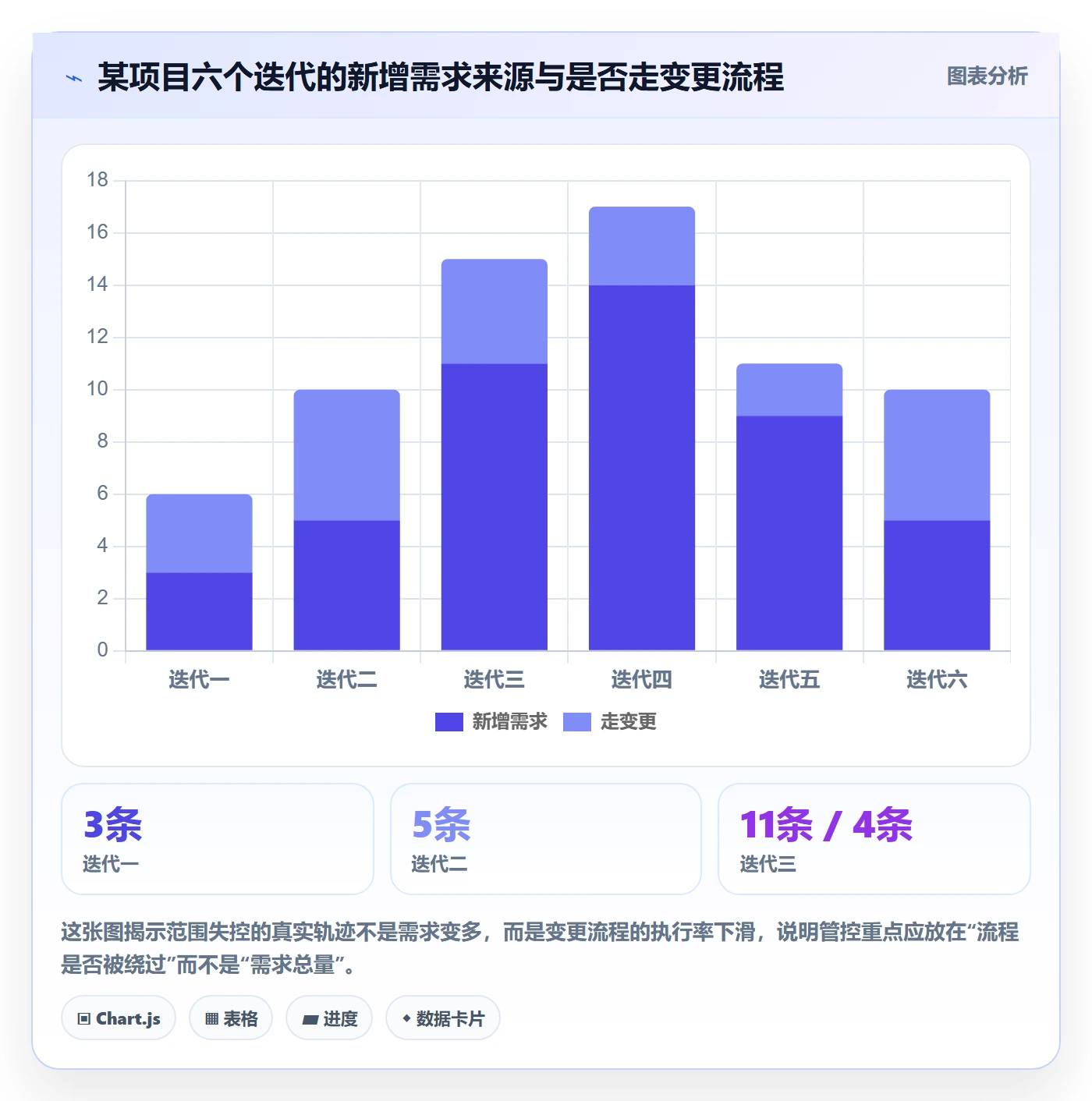Click the 走变更 legend label
The height and width of the screenshot is (1101, 1092).
(629, 722)
